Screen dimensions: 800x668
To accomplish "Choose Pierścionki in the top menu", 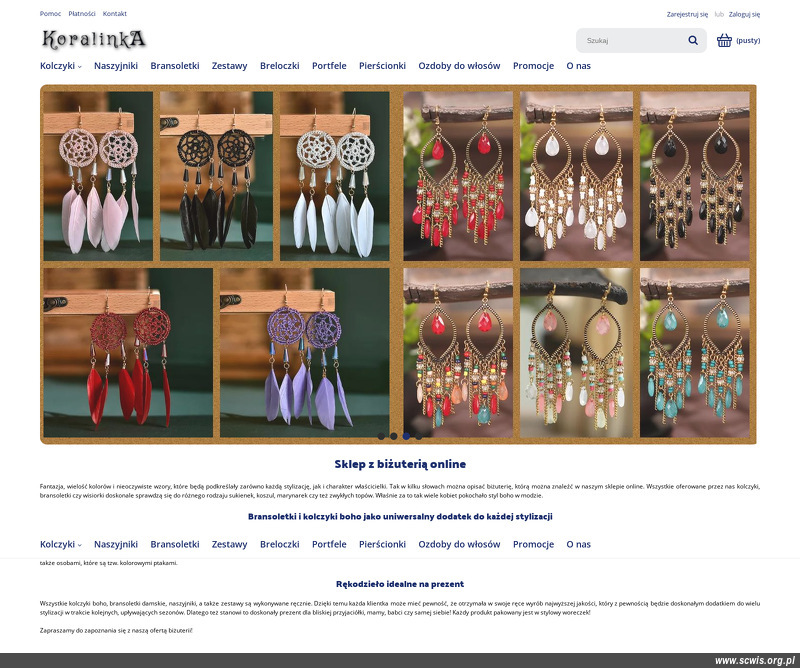I will pyautogui.click(x=382, y=66).
